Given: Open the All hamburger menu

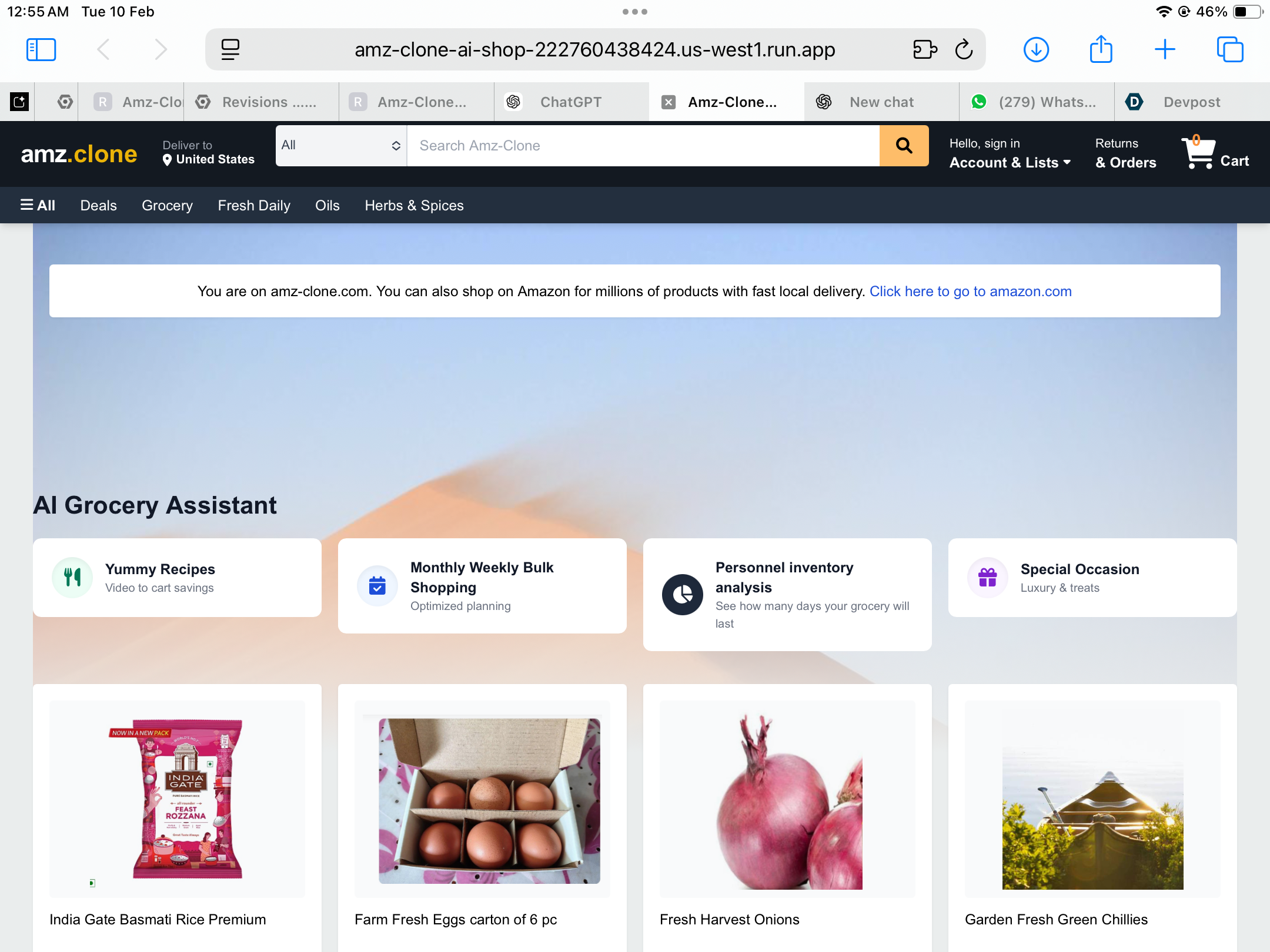Looking at the screenshot, I should (38, 205).
